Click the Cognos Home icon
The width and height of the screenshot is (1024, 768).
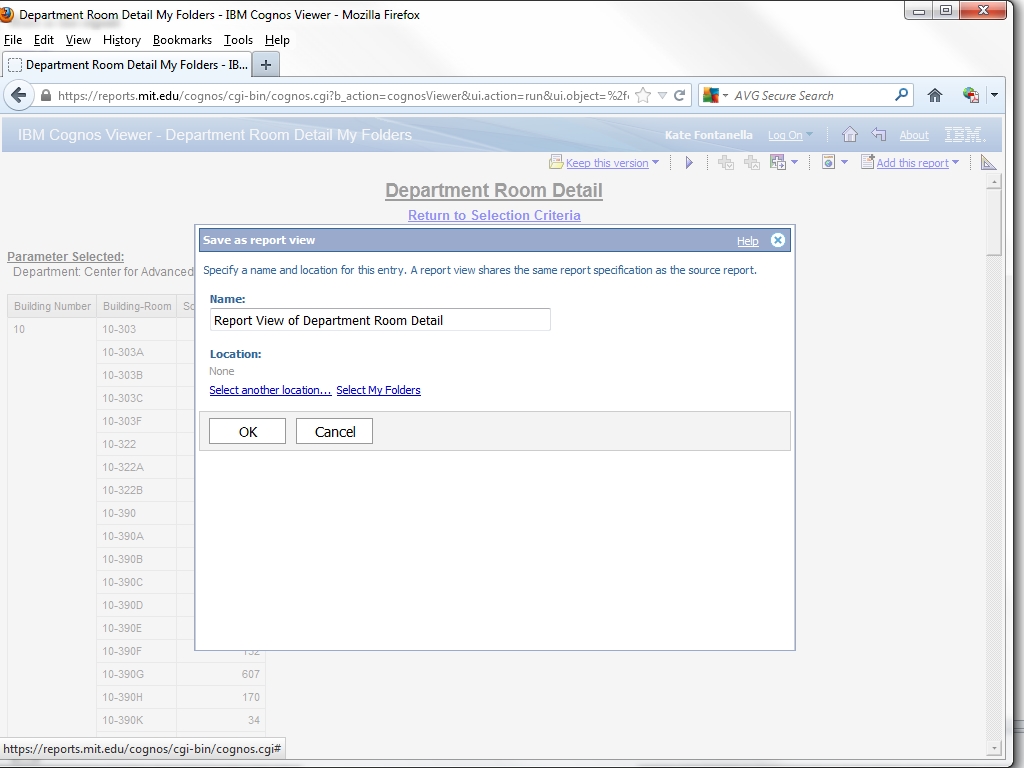[x=849, y=135]
